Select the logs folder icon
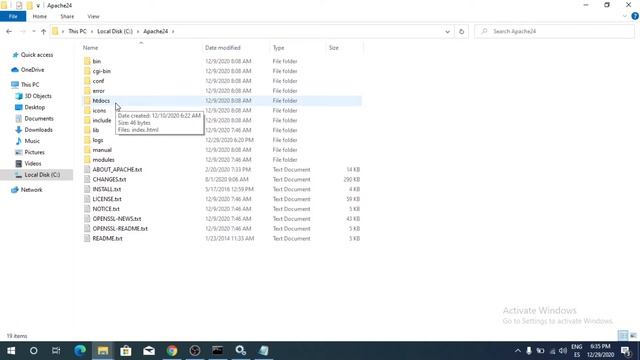The height and width of the screenshot is (360, 640). click(x=87, y=140)
